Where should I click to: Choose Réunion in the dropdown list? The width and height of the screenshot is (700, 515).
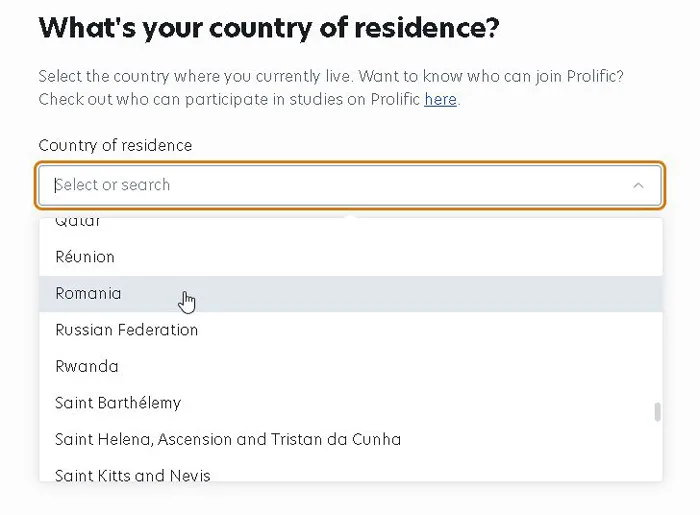[351, 257]
